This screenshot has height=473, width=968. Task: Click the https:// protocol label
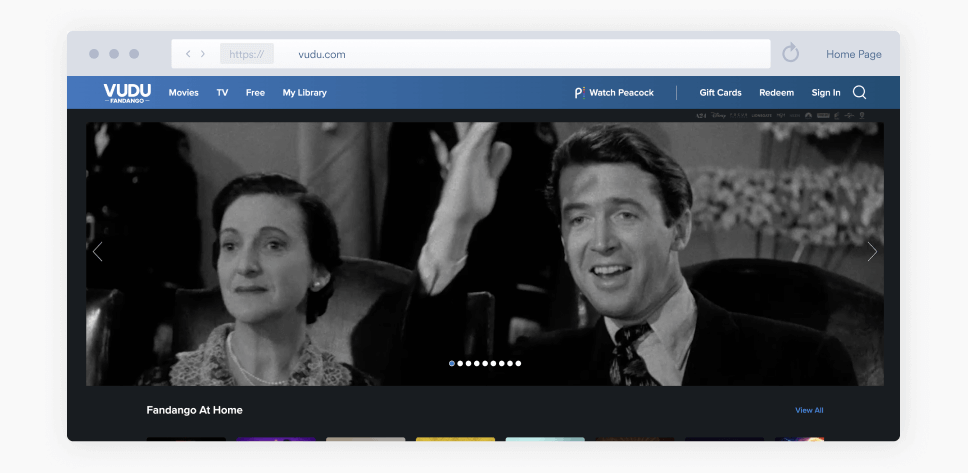(x=247, y=54)
